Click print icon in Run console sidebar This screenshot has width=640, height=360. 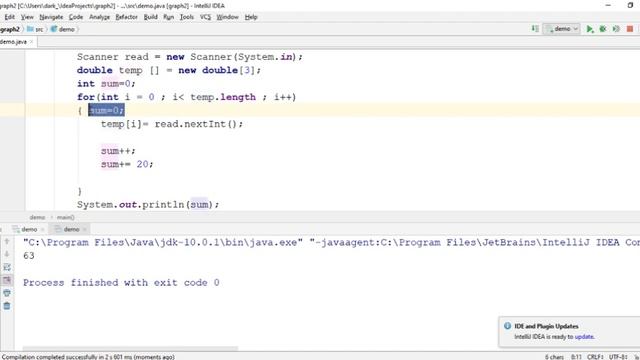coord(7,293)
